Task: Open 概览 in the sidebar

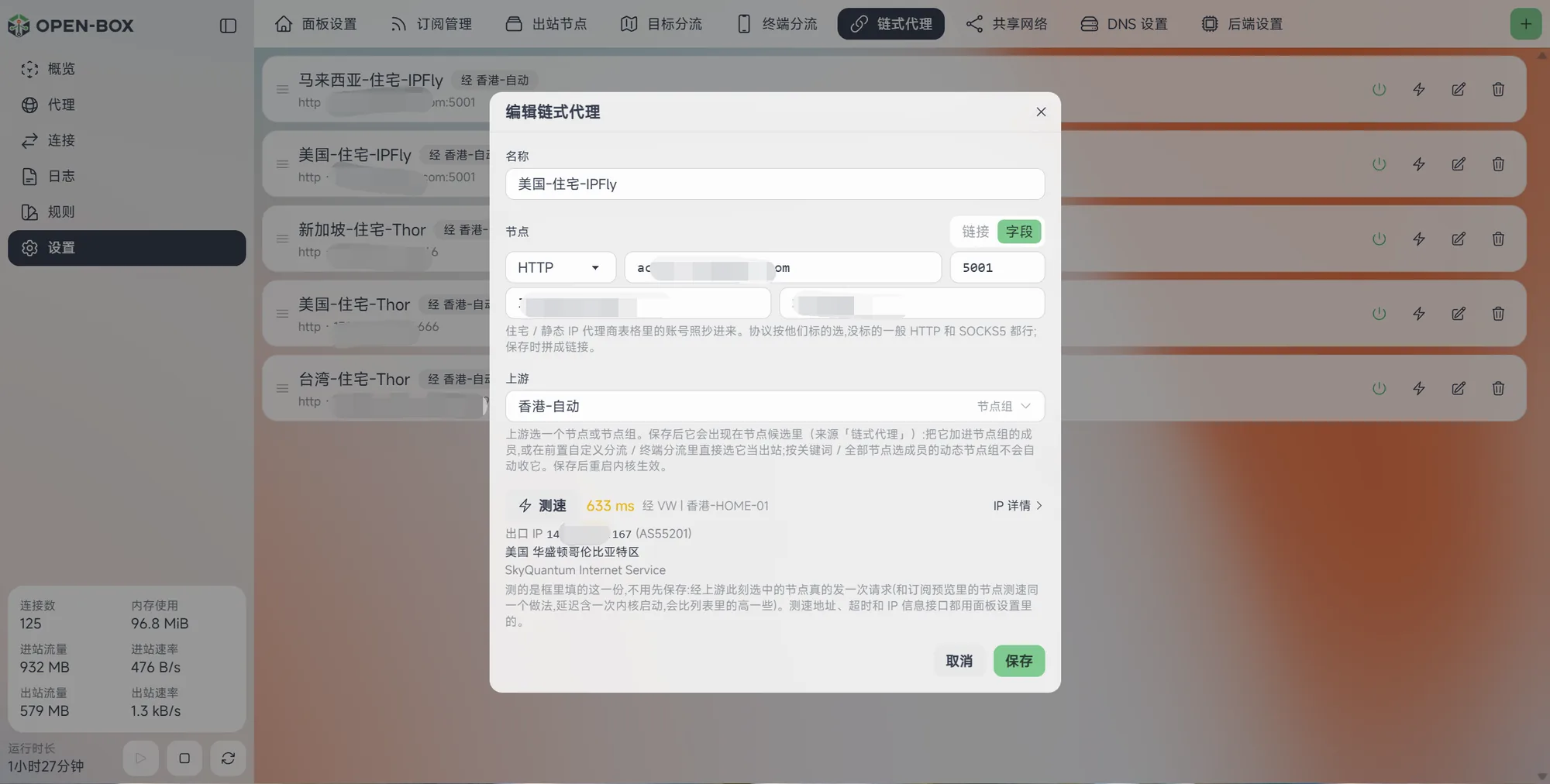Action: (126, 69)
